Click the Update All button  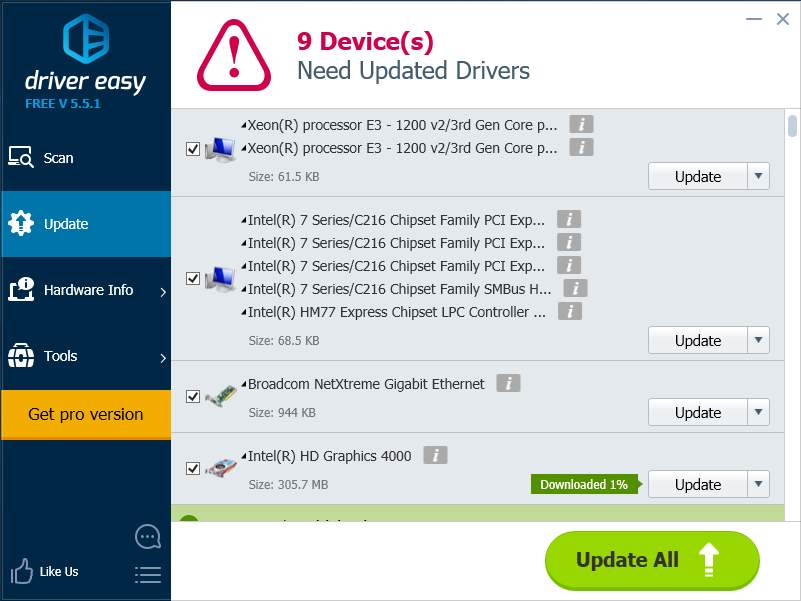(652, 560)
